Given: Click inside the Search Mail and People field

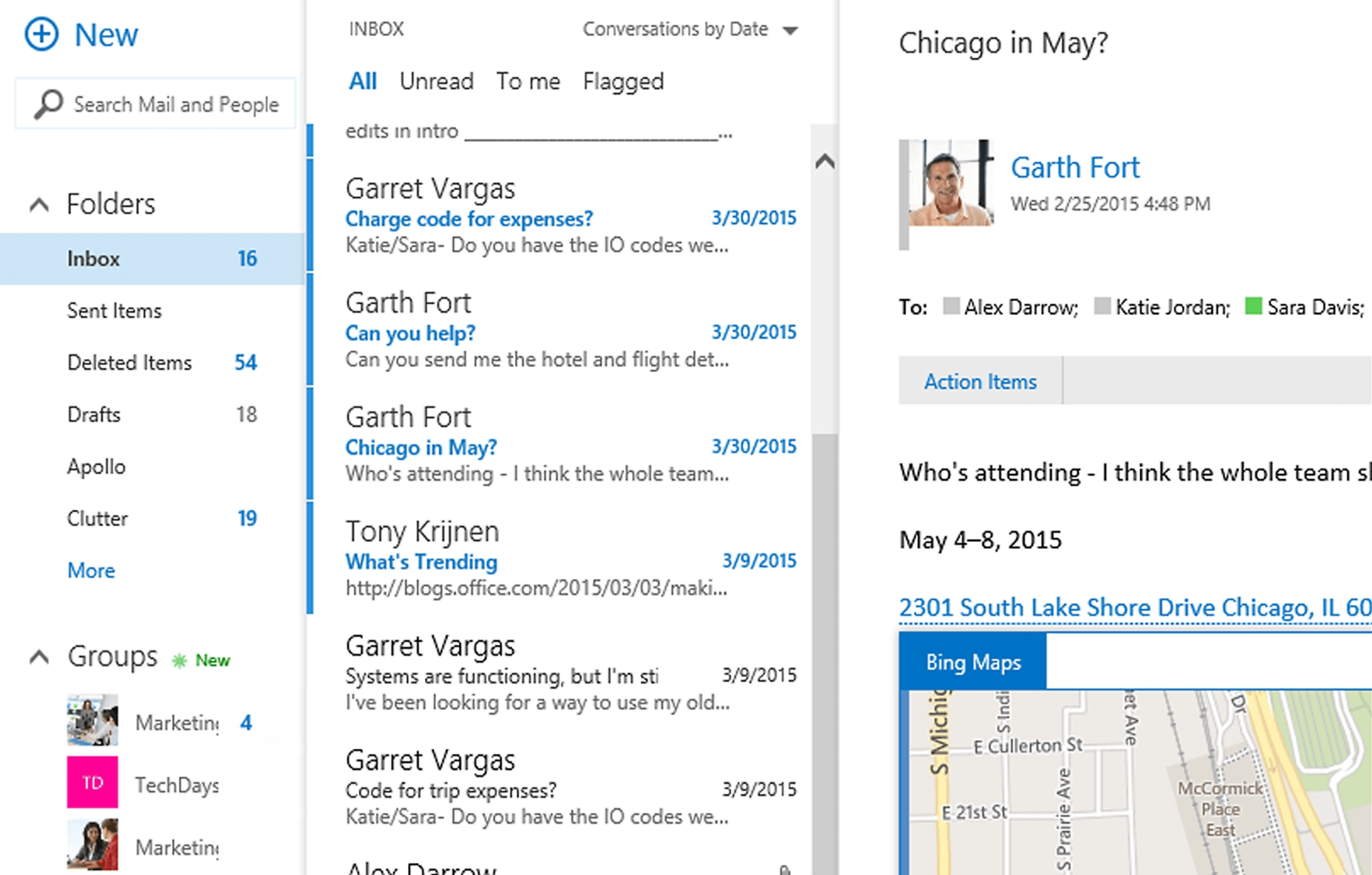Looking at the screenshot, I should pyautogui.click(x=172, y=104).
